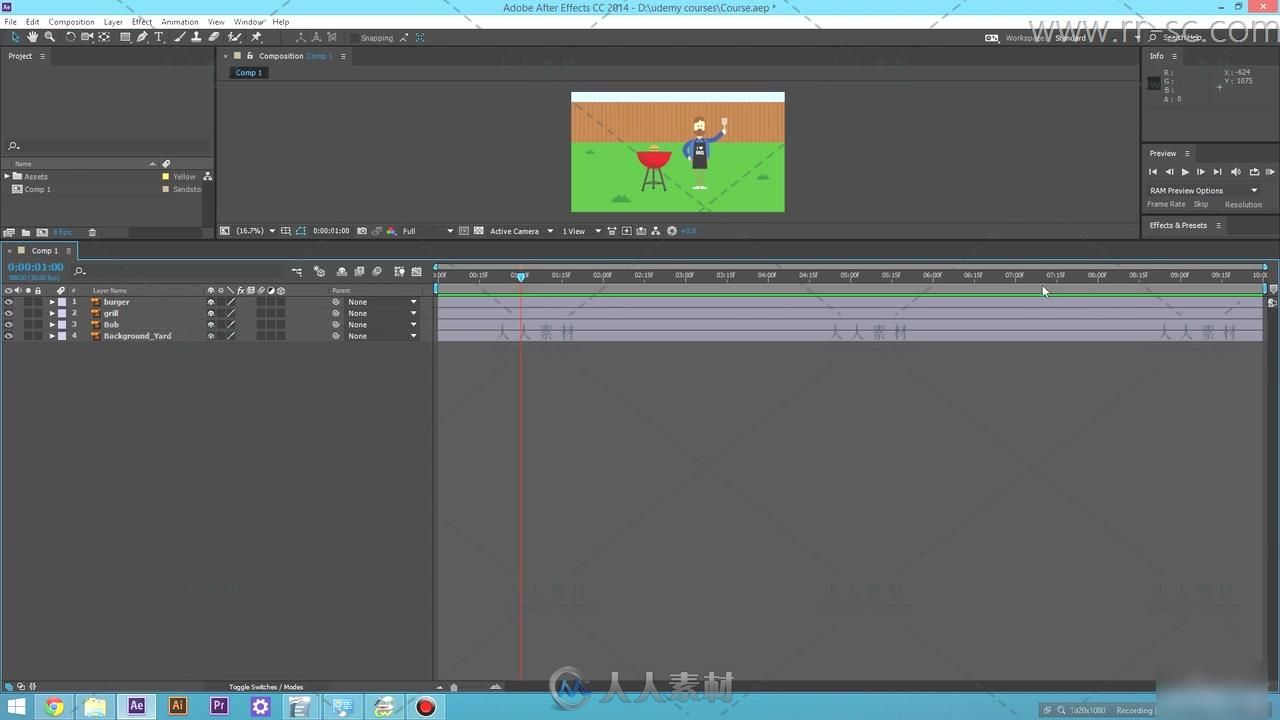Screen dimensions: 1280x720
Task: Open the Full resolution dropdown
Action: (428, 231)
